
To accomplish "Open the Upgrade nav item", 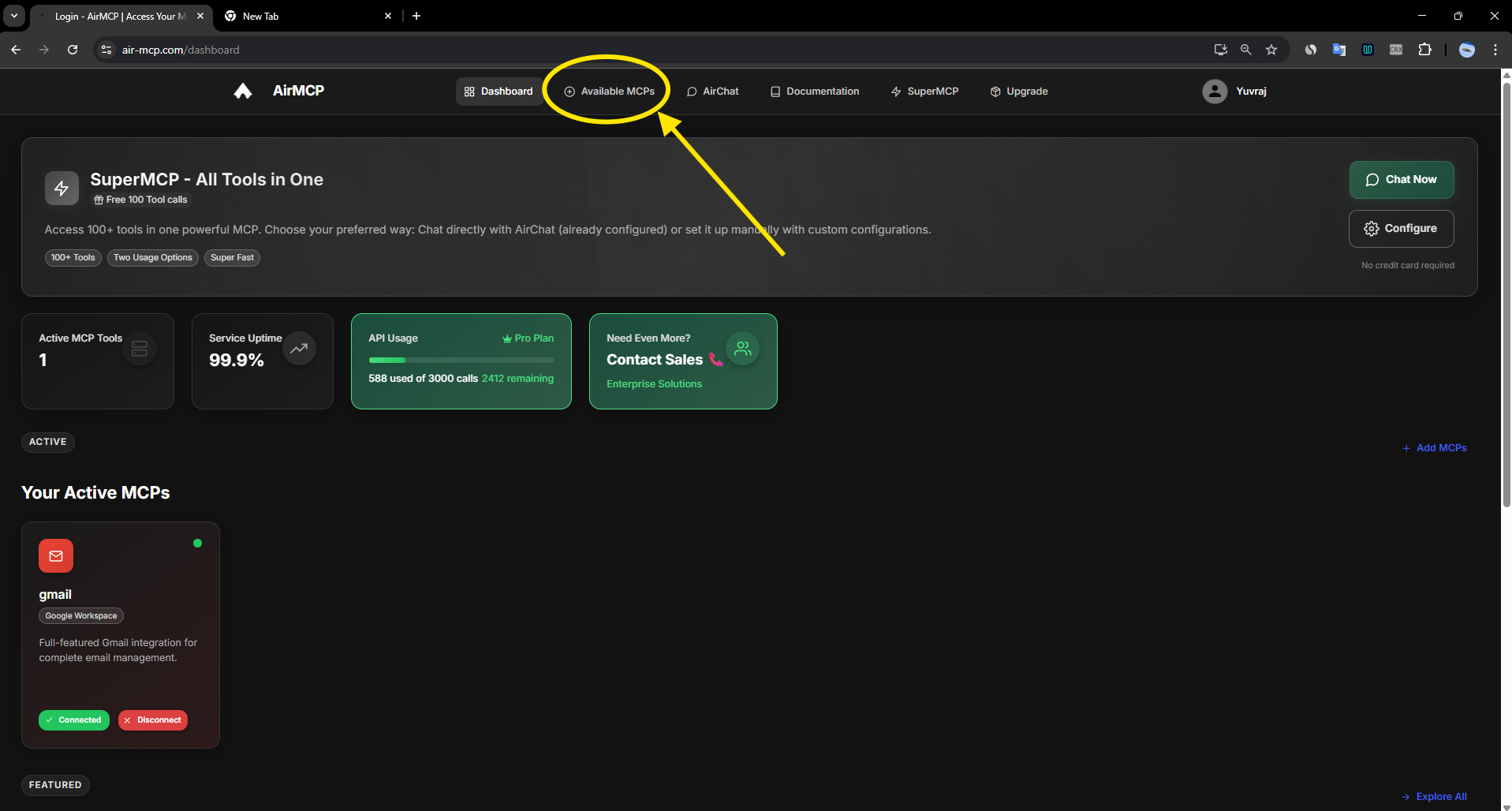I will (1019, 92).
